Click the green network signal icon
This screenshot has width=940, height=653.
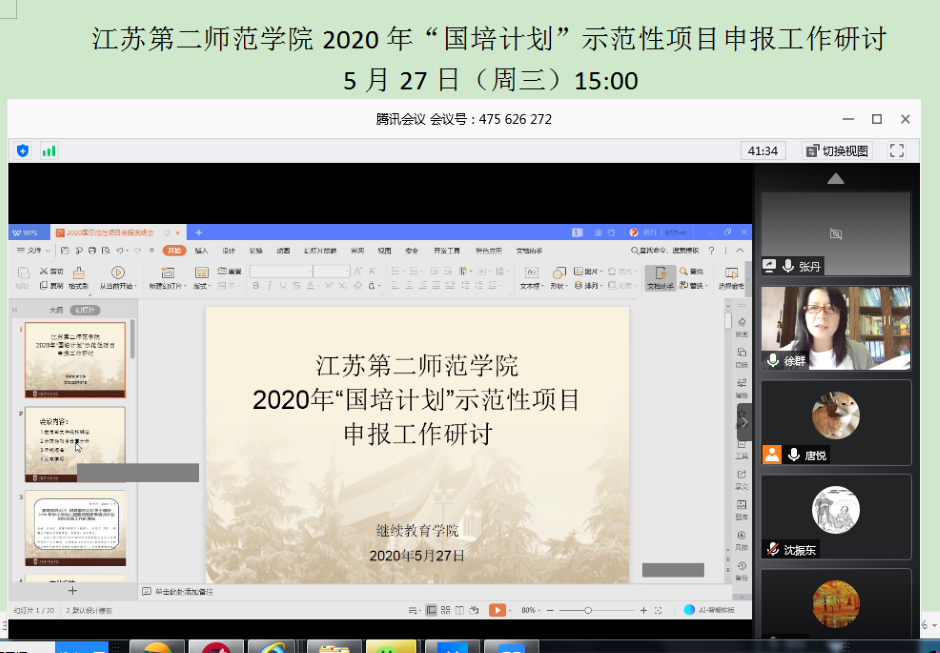click(x=49, y=150)
